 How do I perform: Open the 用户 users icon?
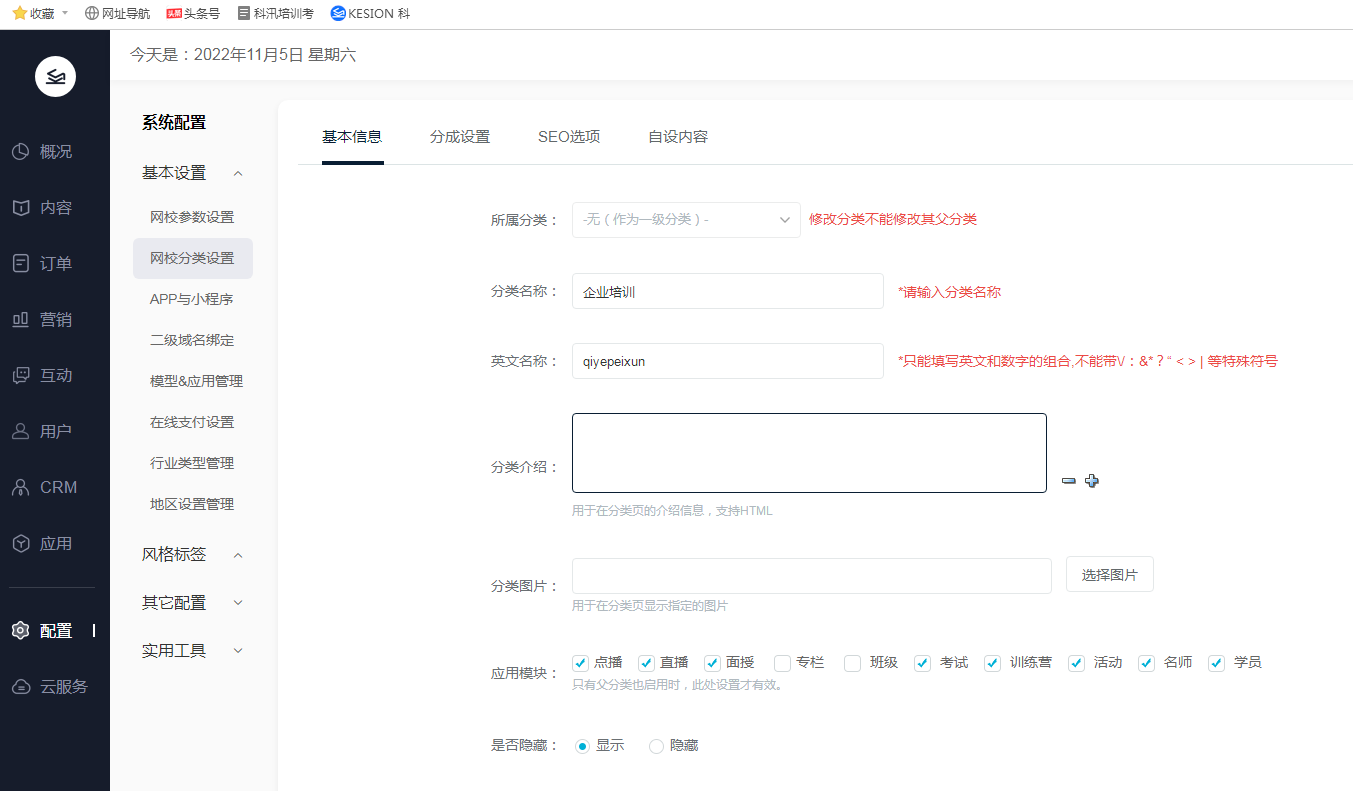20,432
